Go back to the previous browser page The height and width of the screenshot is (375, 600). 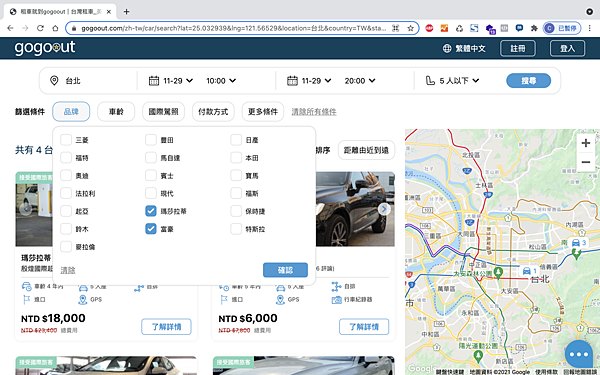pyautogui.click(x=10, y=28)
